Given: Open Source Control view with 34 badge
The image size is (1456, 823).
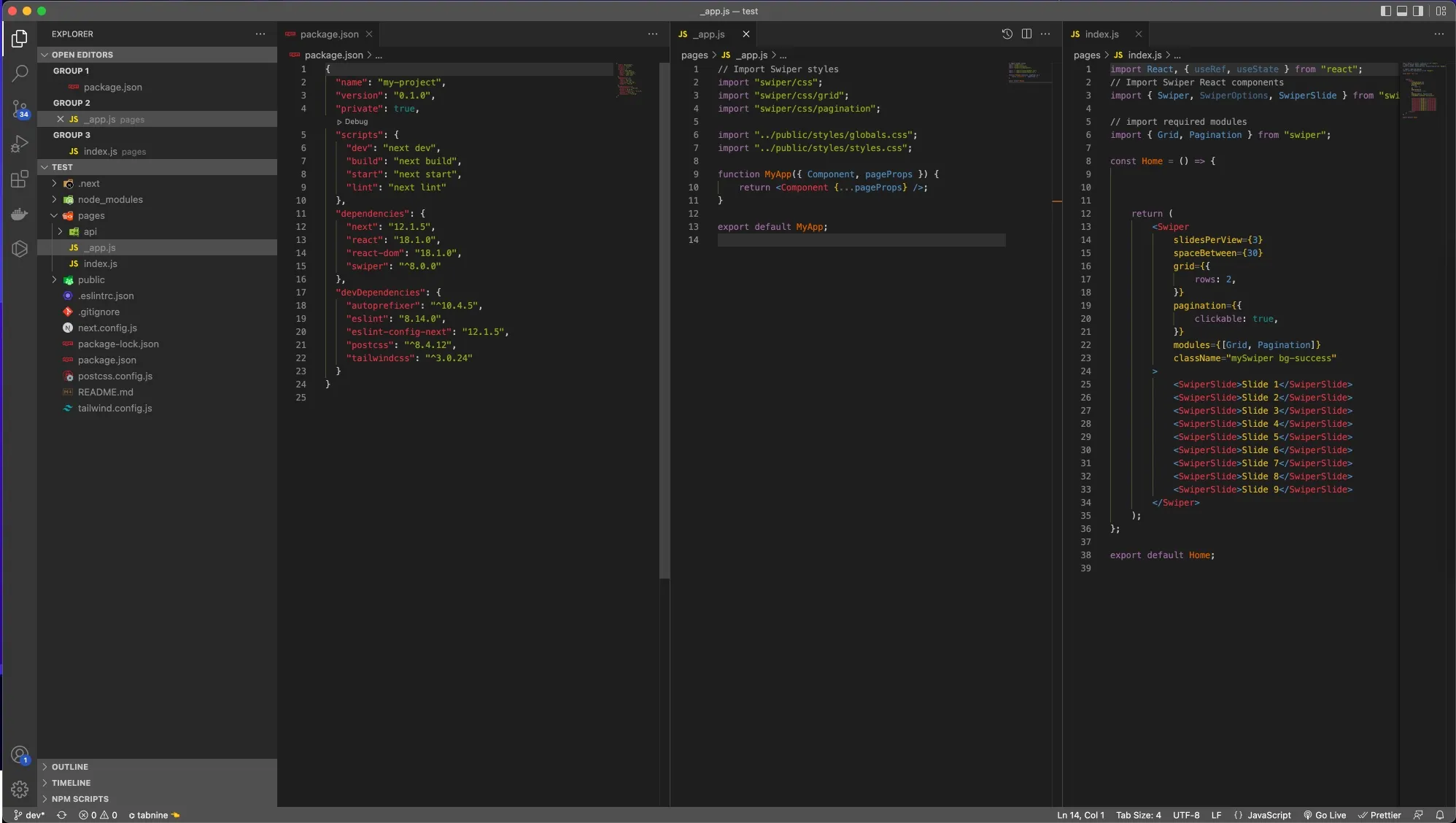Looking at the screenshot, I should click(20, 109).
